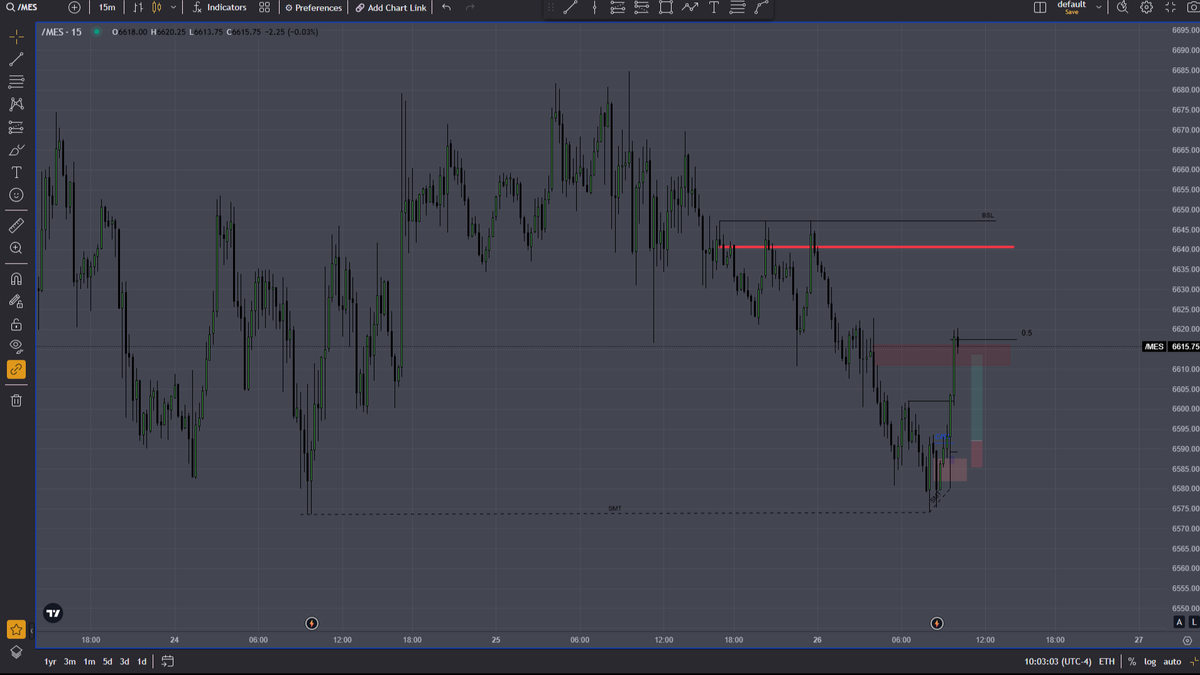1200x675 pixels.
Task: Select path tool in favorites toolbar
Action: coord(690,7)
